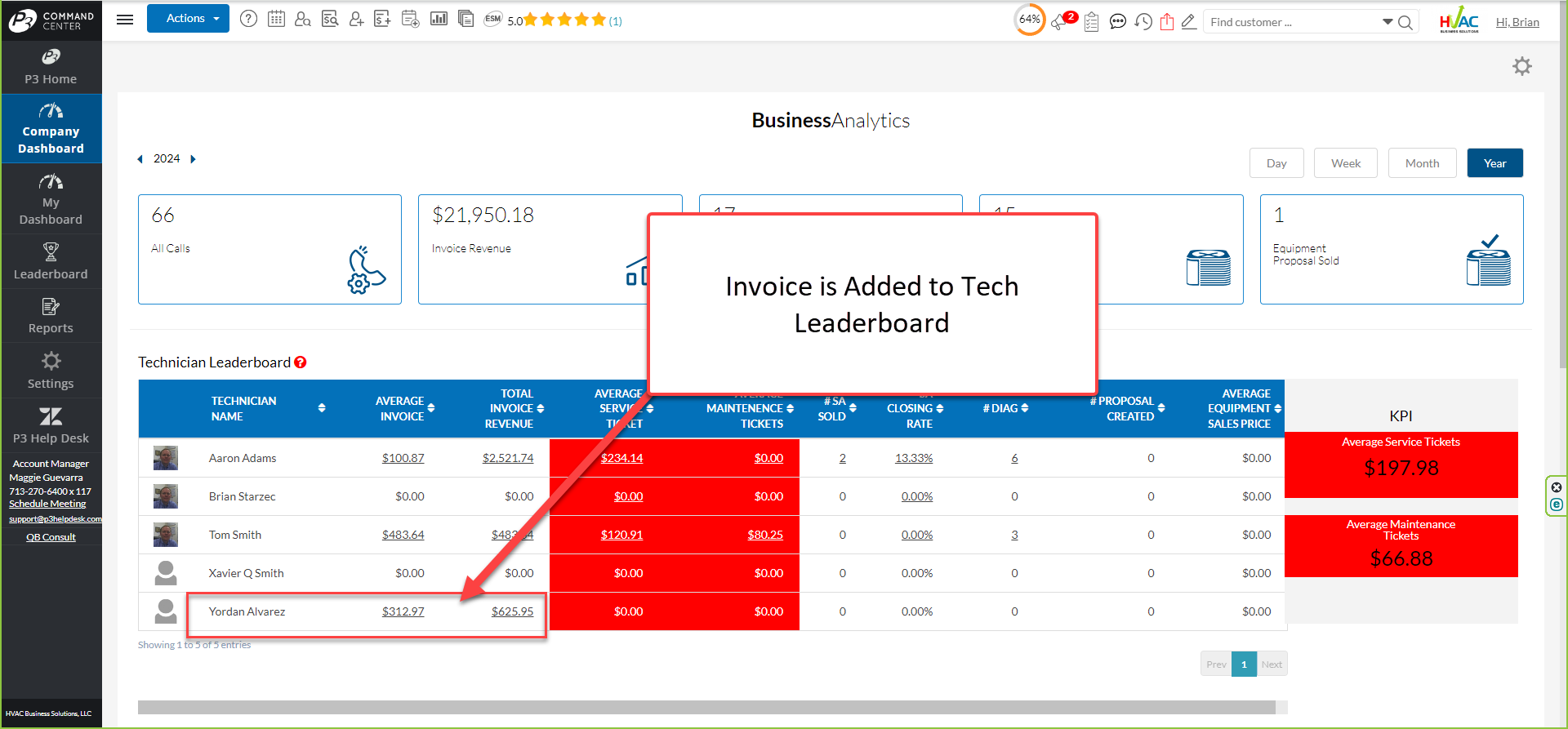This screenshot has width=1568, height=729.
Task: Open the bar chart reports icon
Action: coord(439,18)
